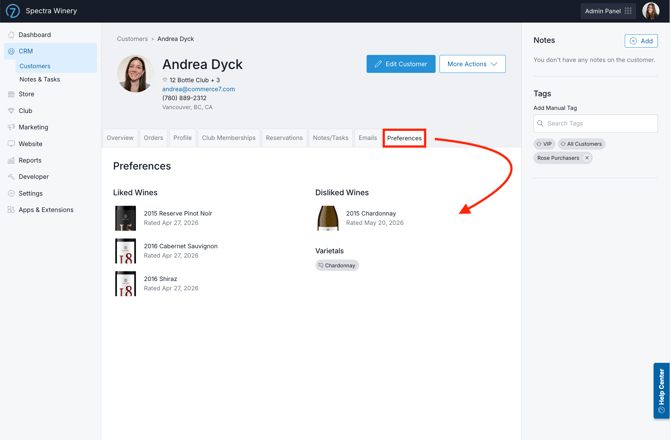Click the 2016 Shiraz bottle thumbnail
Image resolution: width=670 pixels, height=440 pixels.
(125, 284)
